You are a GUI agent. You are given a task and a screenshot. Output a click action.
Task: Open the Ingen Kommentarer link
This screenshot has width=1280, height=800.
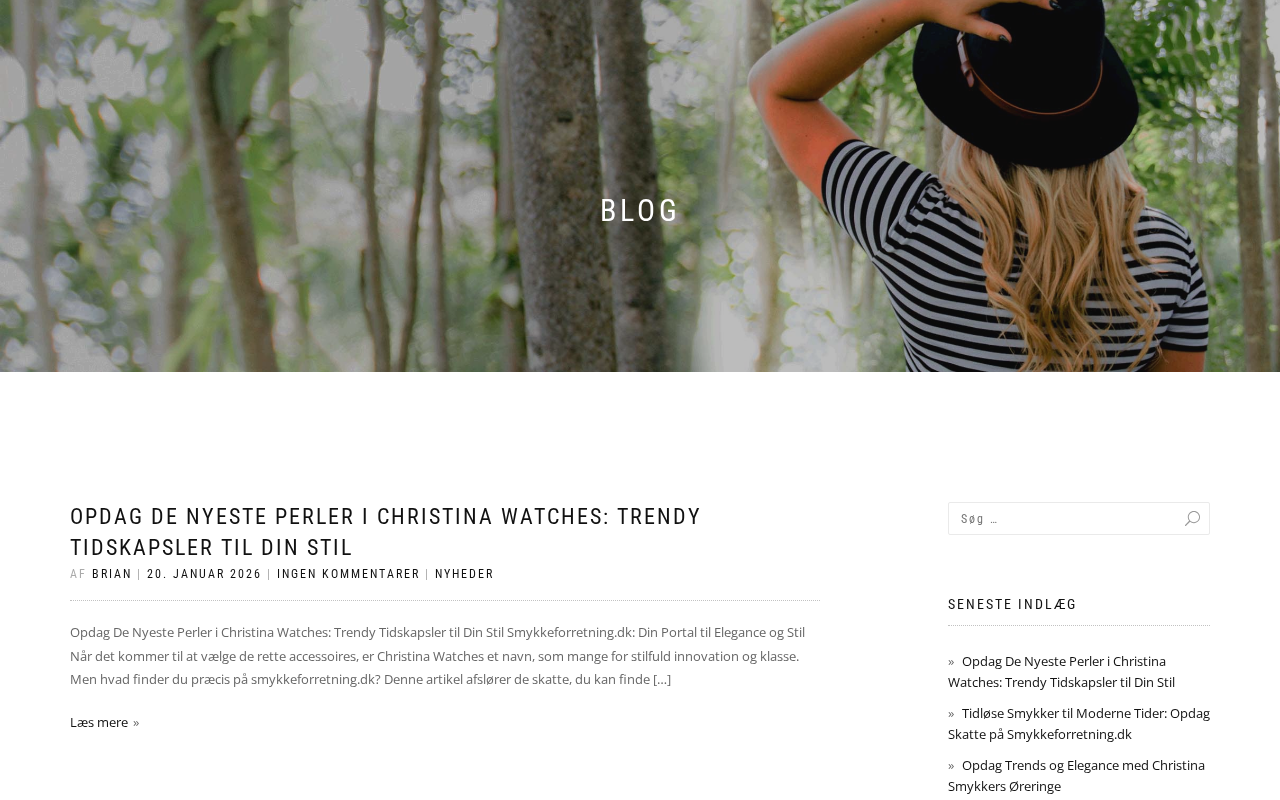pyautogui.click(x=348, y=574)
